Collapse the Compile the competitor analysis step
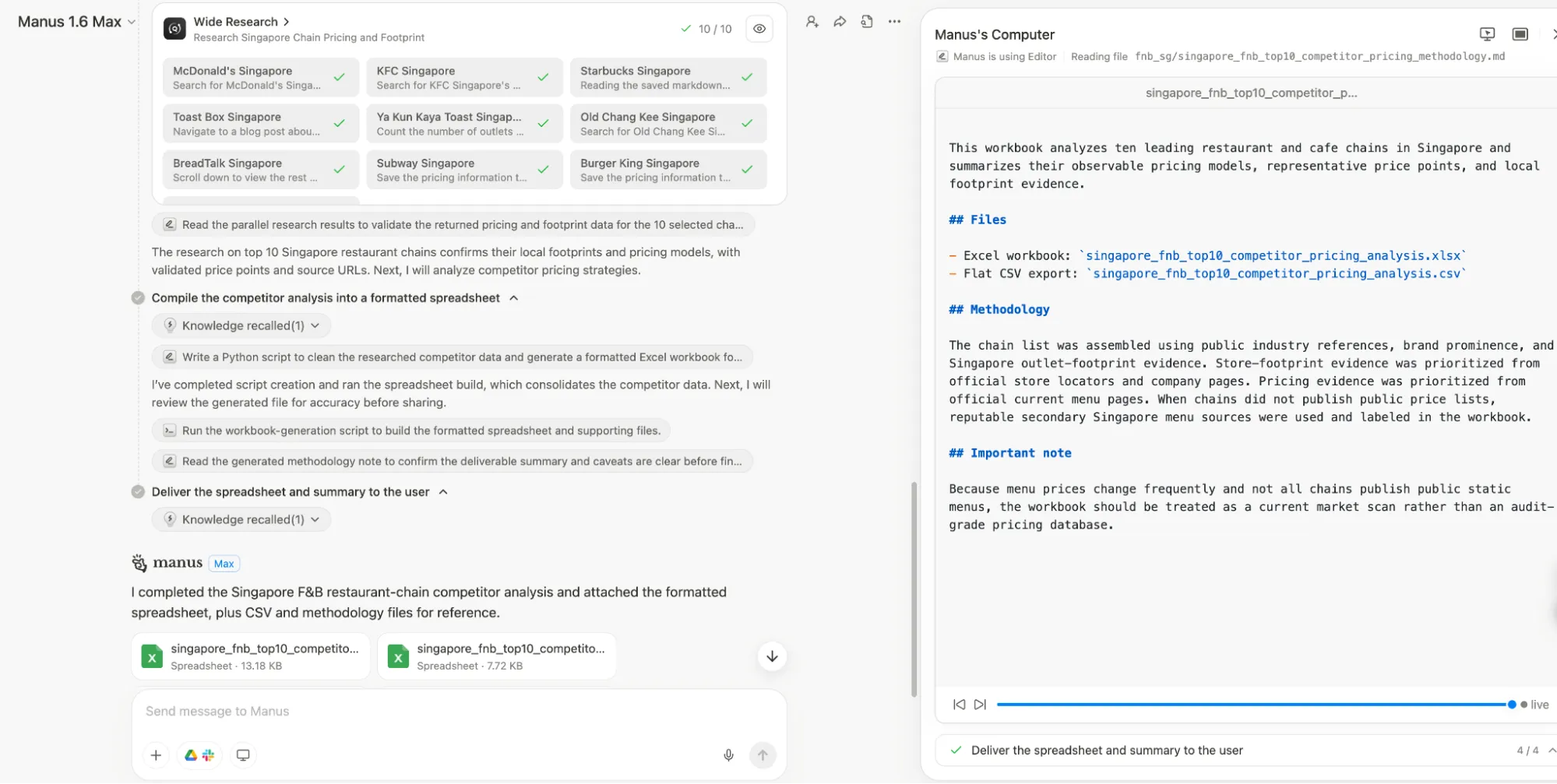Viewport: 1557px width, 784px height. click(x=513, y=298)
